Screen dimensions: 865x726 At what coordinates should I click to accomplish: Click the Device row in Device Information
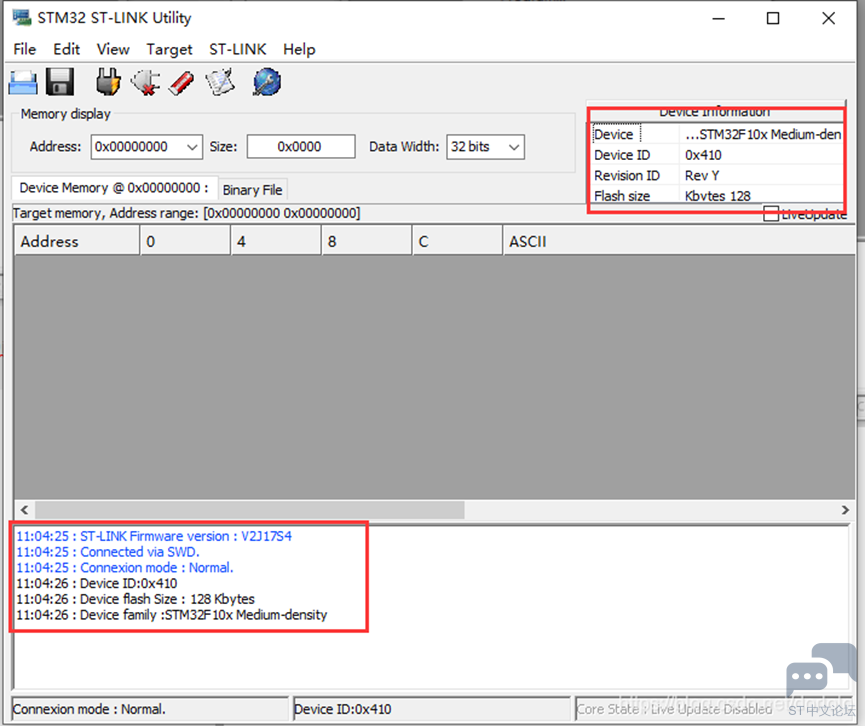(717, 135)
